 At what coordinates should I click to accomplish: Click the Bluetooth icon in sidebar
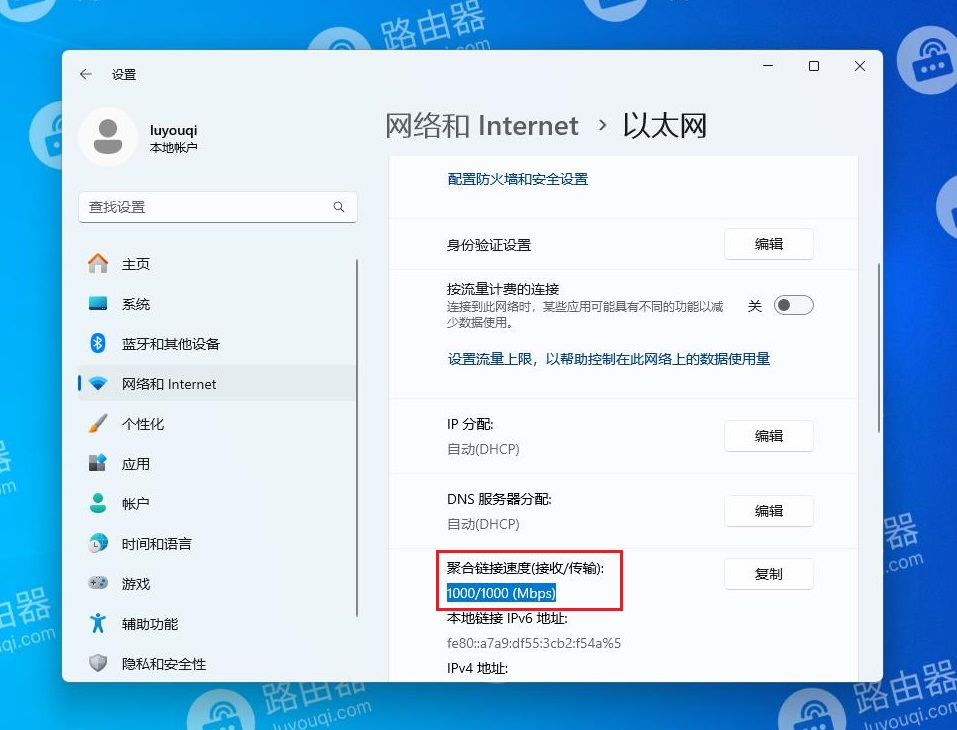click(x=98, y=343)
